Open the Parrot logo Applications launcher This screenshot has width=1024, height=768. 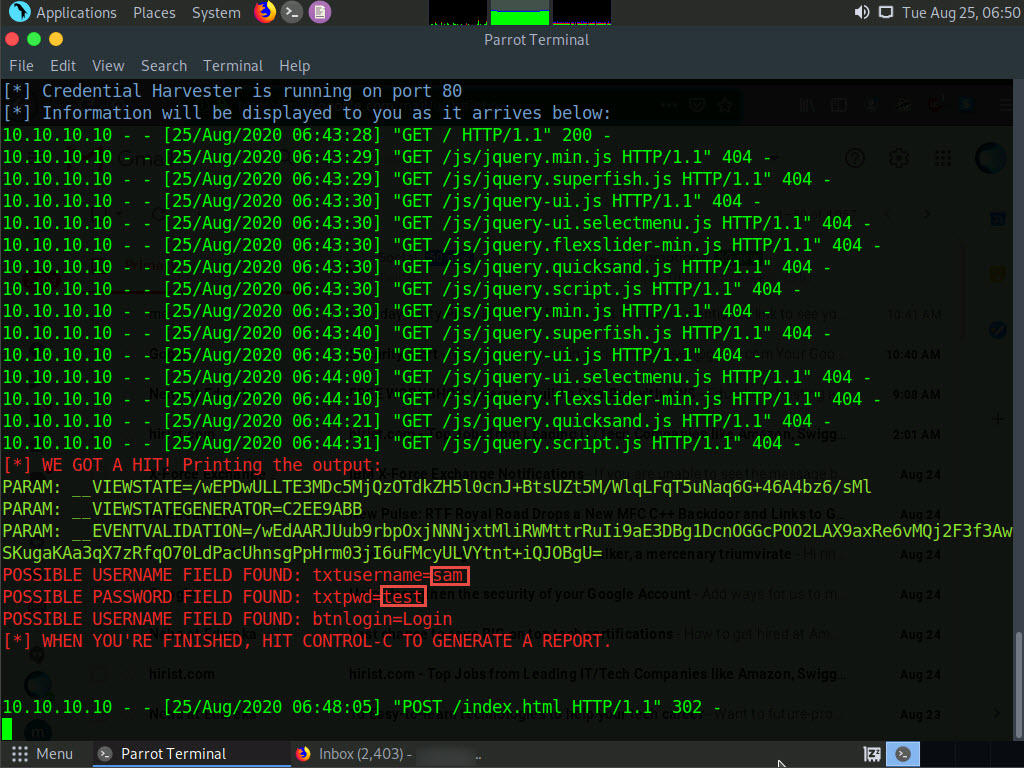[x=20, y=12]
